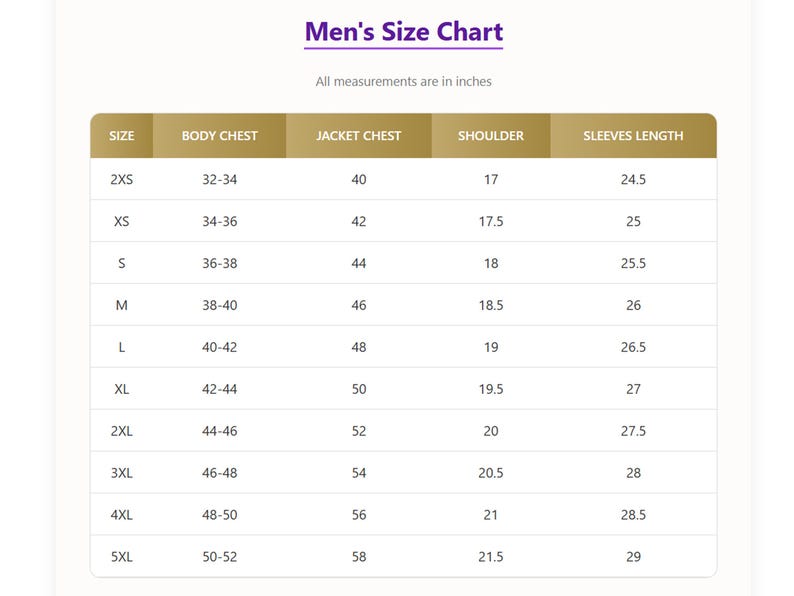Click shoulder value 21 in 4XL row
Screen dimensions: 794x596
pyautogui.click(x=491, y=515)
